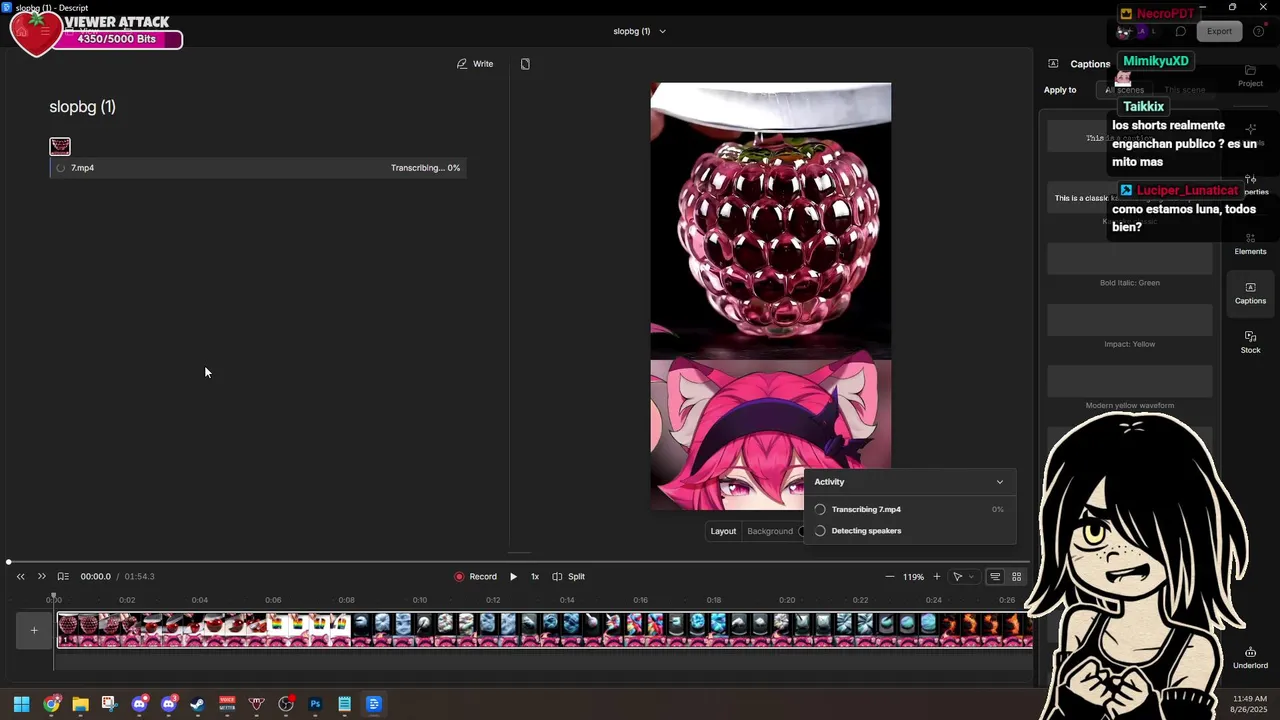Click the playback progress bar knob
1280x720 pixels.
coord(9,562)
